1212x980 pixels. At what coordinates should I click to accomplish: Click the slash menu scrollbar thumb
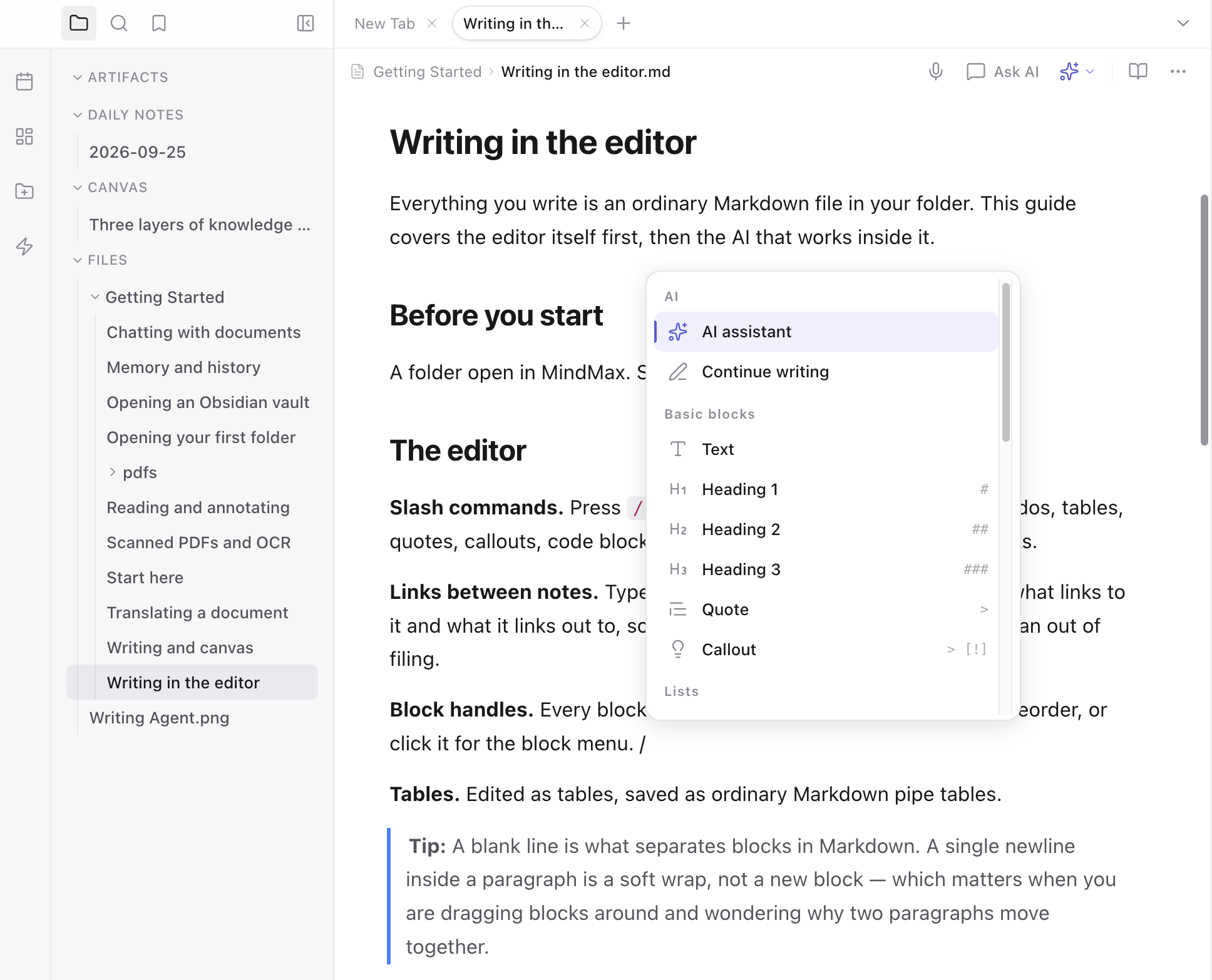pyautogui.click(x=1006, y=362)
